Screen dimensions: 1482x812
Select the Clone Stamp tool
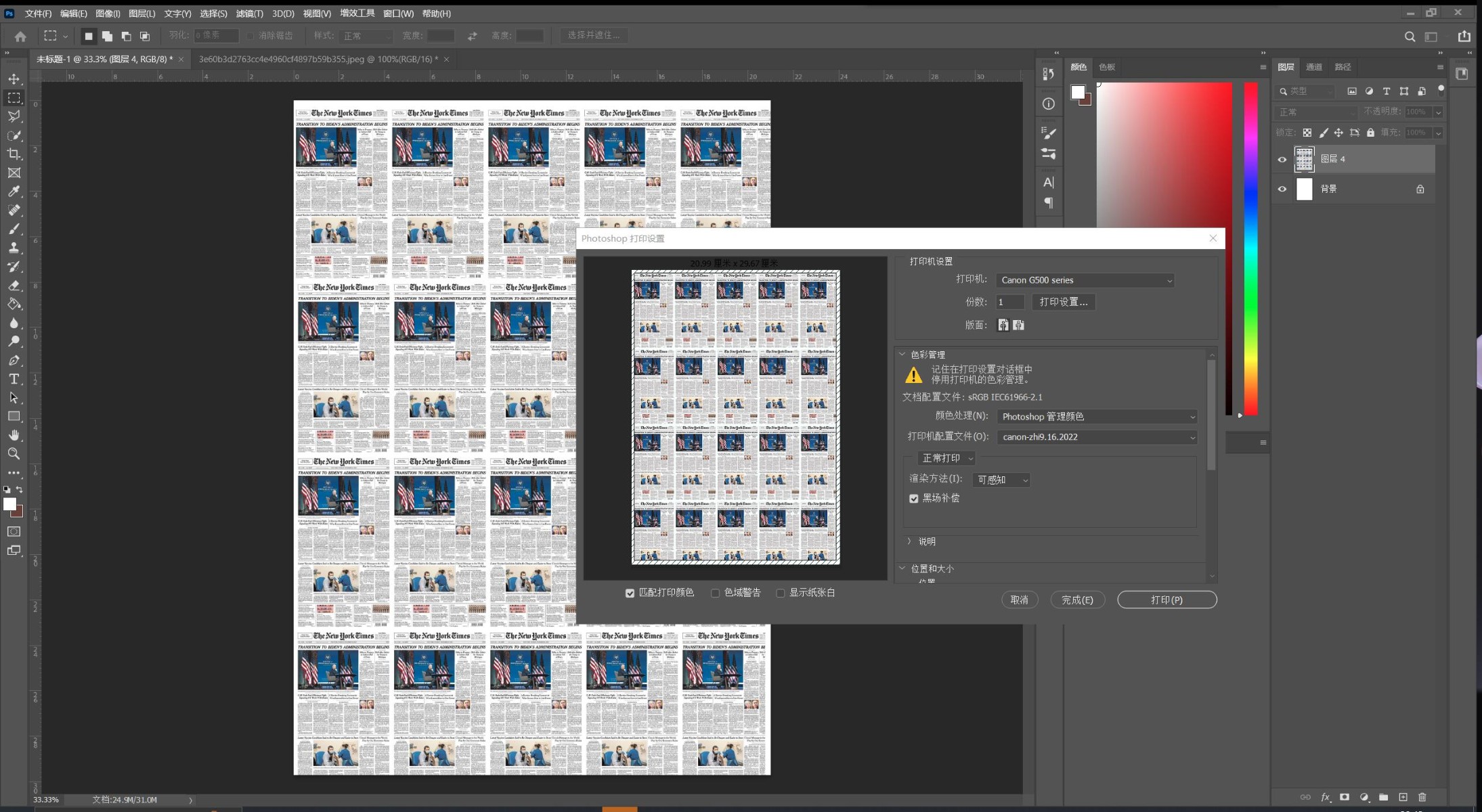click(x=14, y=248)
